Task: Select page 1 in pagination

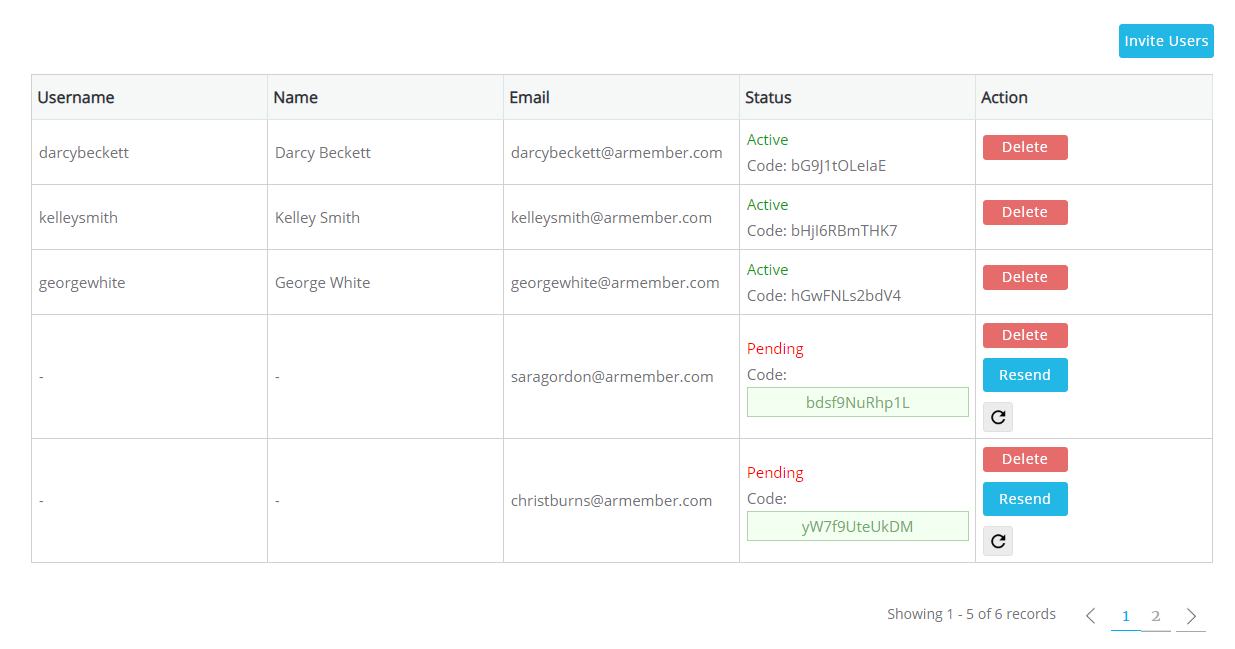Action: pyautogui.click(x=1126, y=616)
